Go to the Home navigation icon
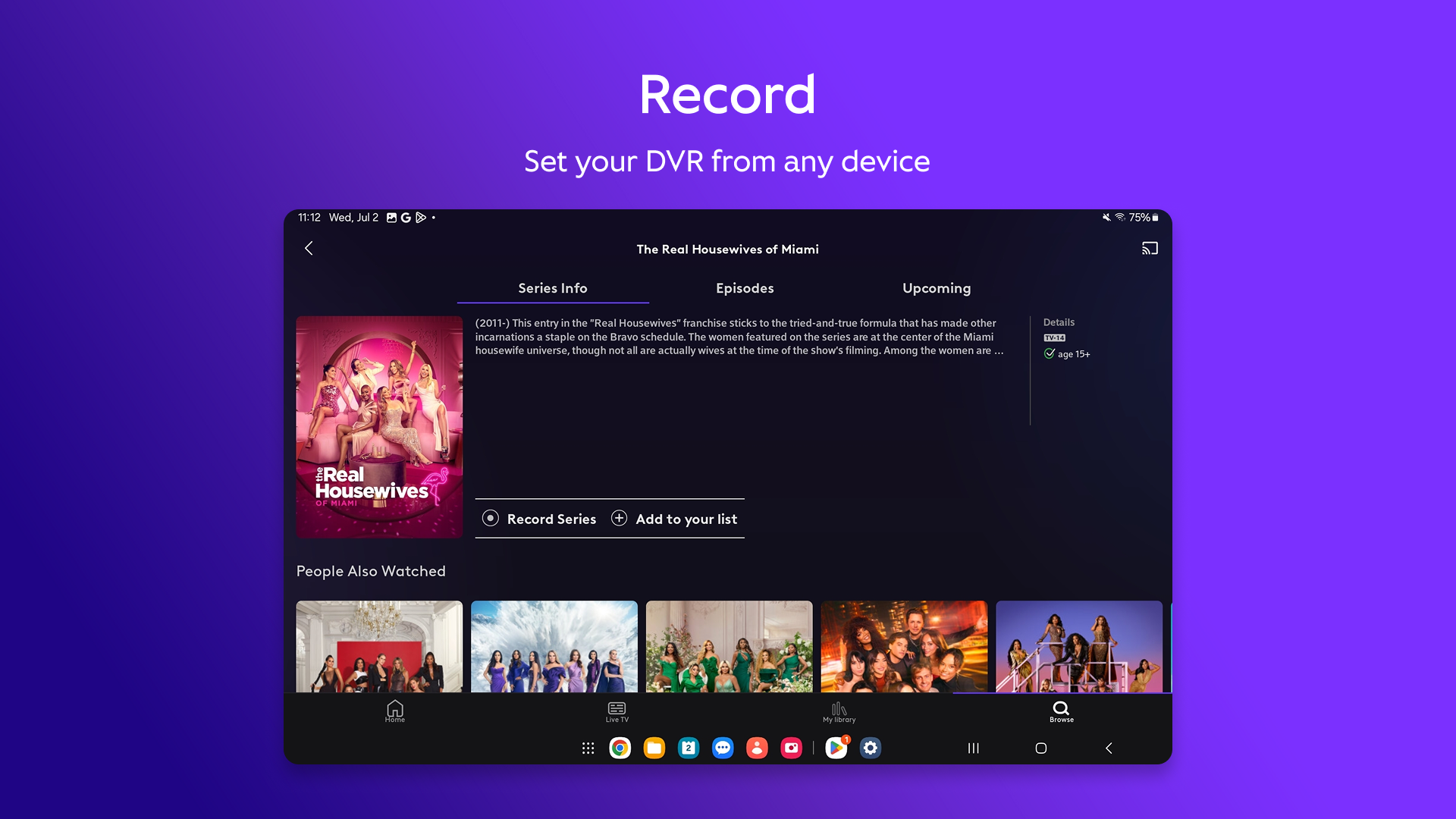1456x819 pixels. tap(394, 711)
